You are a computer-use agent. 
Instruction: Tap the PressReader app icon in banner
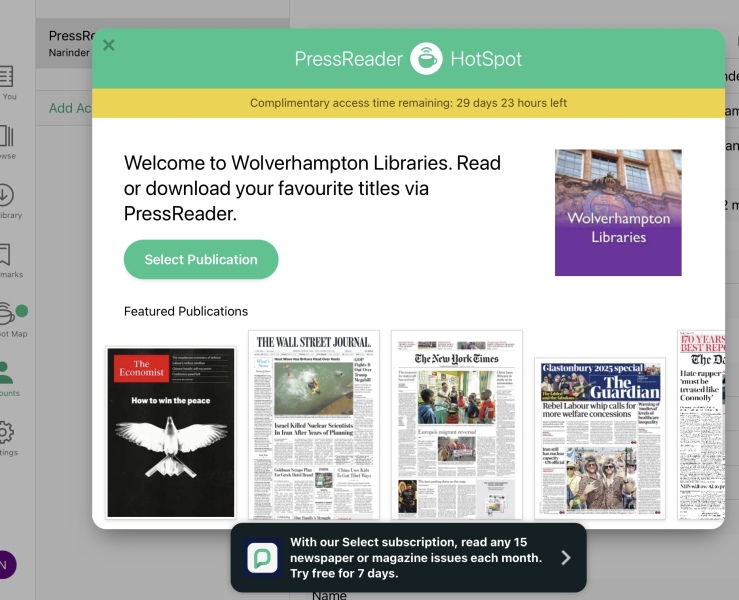pos(262,558)
